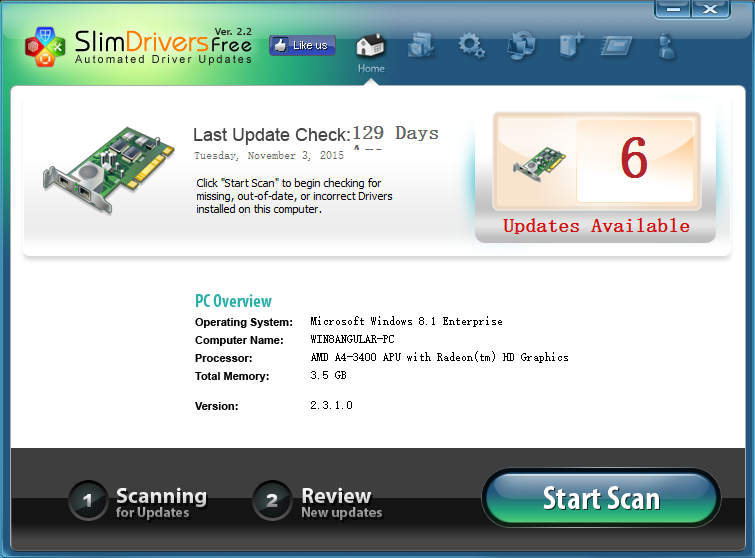Click the Computer Name label
This screenshot has width=755, height=558.
click(x=239, y=340)
